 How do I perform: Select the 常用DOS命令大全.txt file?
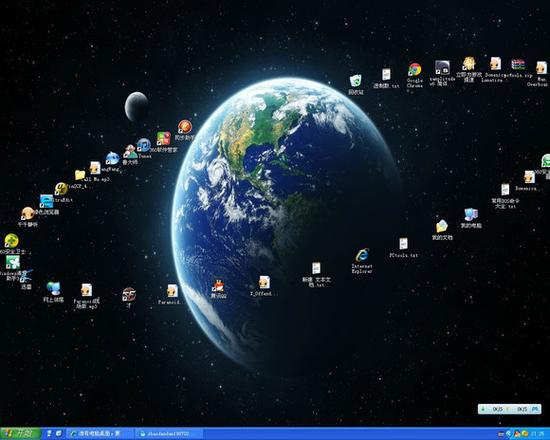click(x=505, y=189)
